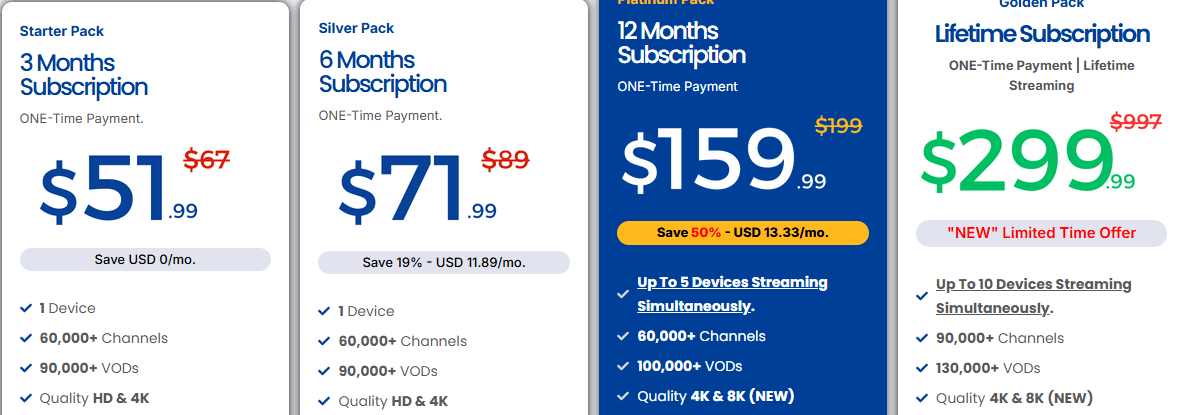Select the '12 Months Subscription' heading

(682, 41)
